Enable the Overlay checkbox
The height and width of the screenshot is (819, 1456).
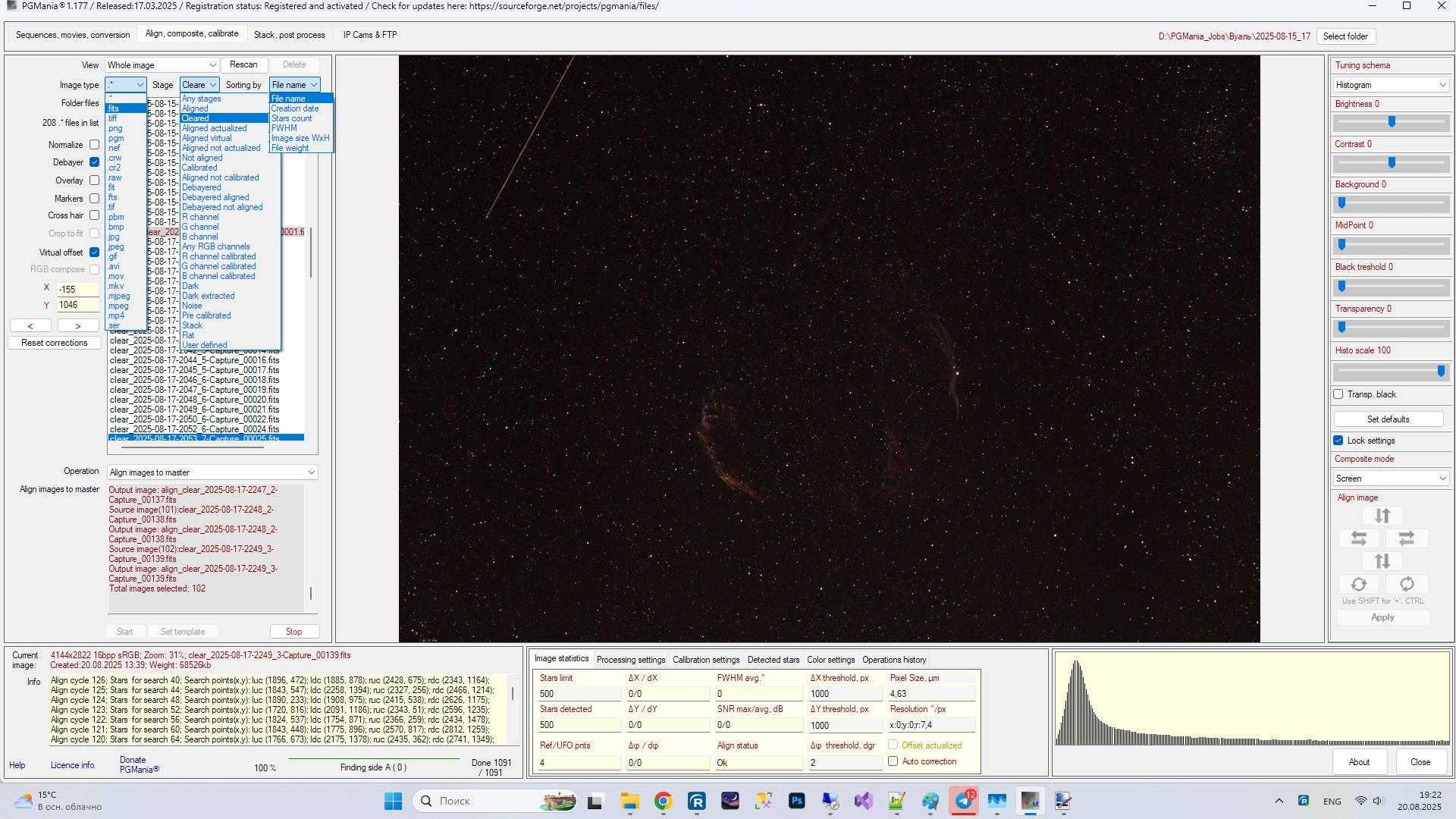94,180
